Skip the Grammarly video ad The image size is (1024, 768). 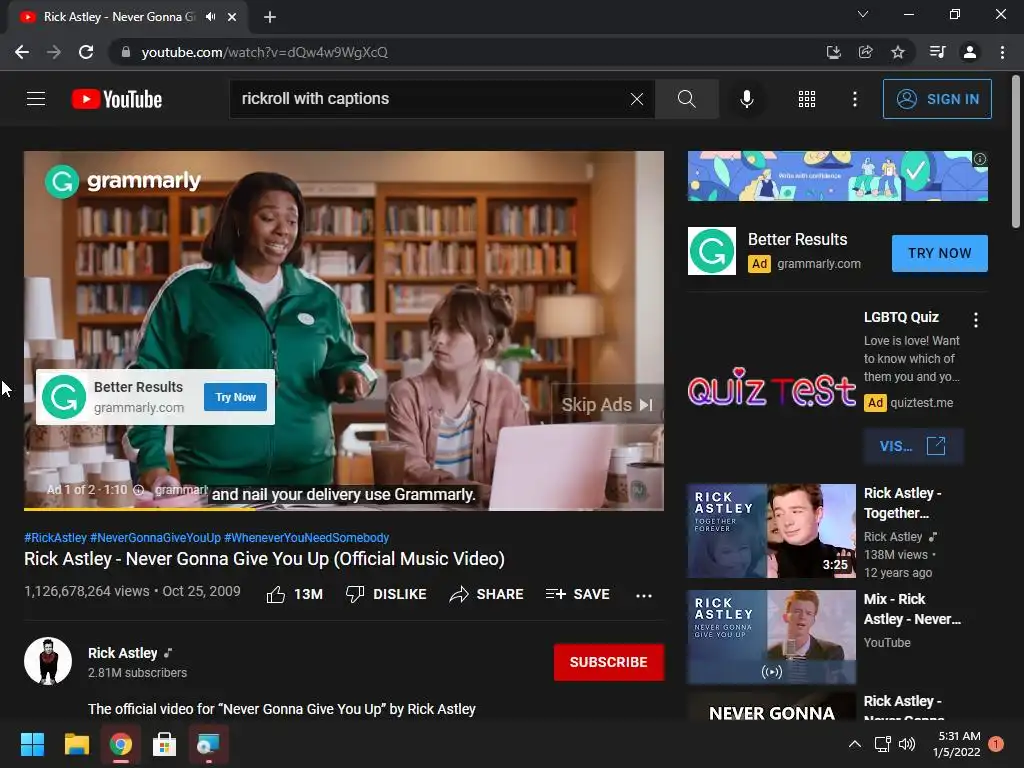(x=607, y=405)
